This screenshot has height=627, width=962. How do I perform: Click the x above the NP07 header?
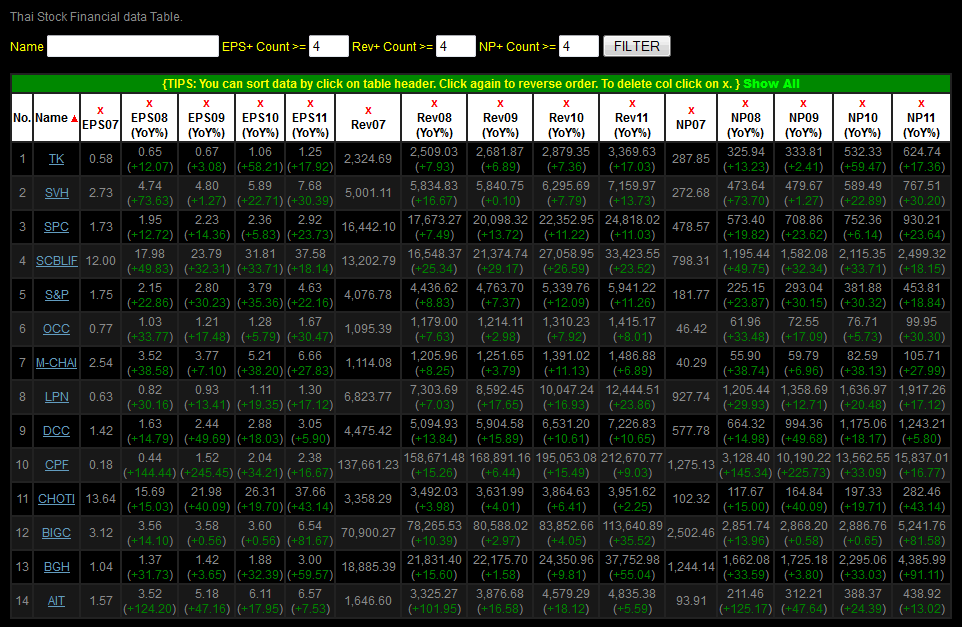coord(691,110)
